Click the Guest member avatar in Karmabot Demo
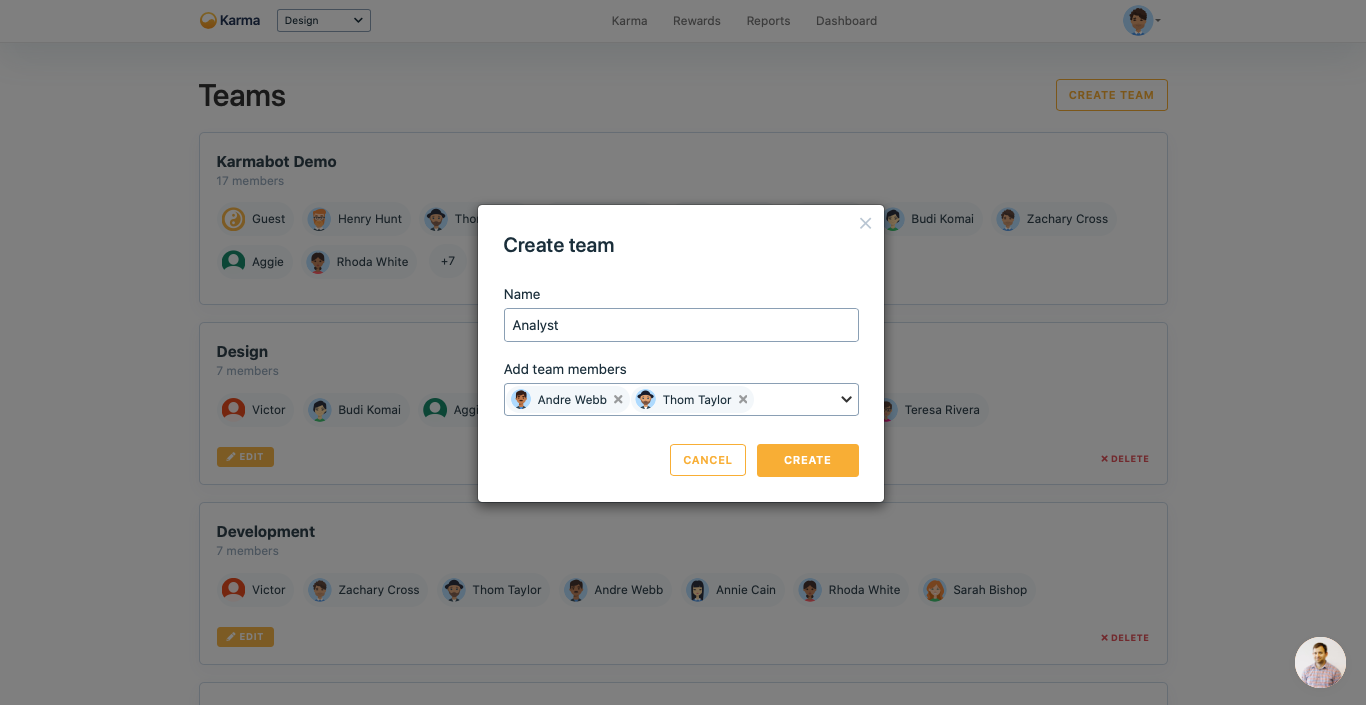This screenshot has height=705, width=1366. tap(233, 219)
